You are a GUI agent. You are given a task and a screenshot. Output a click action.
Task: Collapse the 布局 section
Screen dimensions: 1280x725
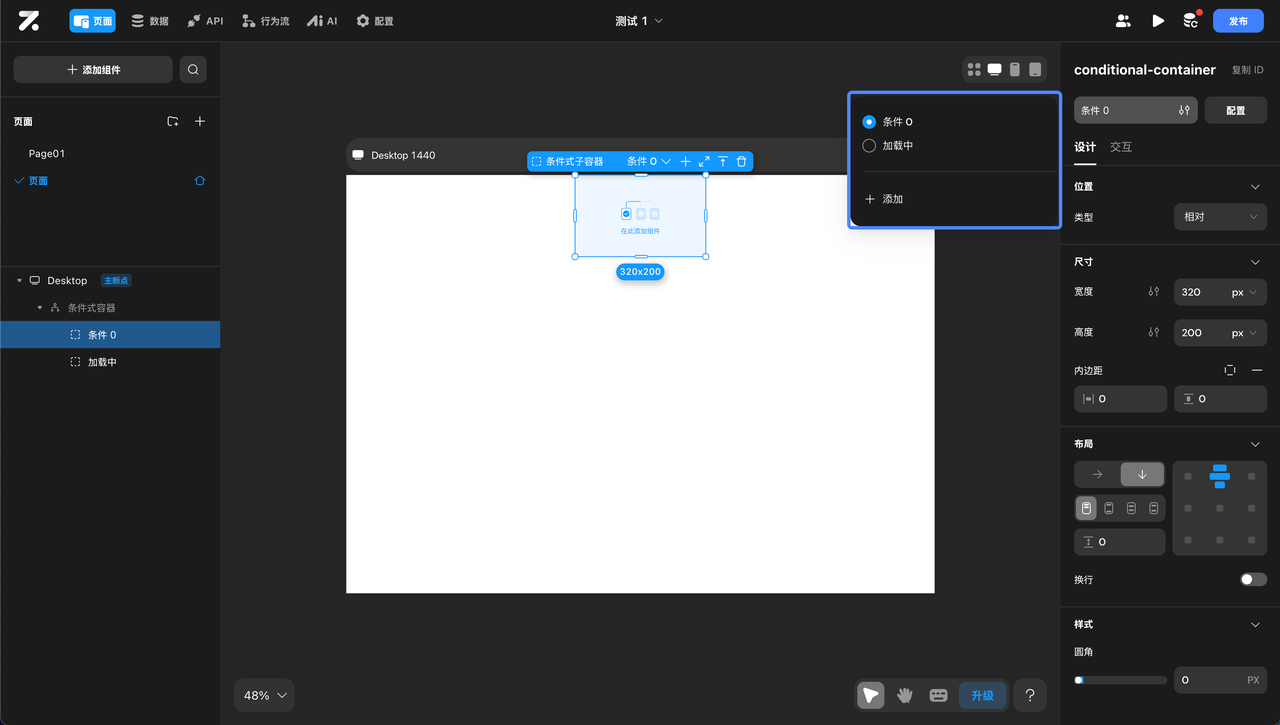(1256, 444)
